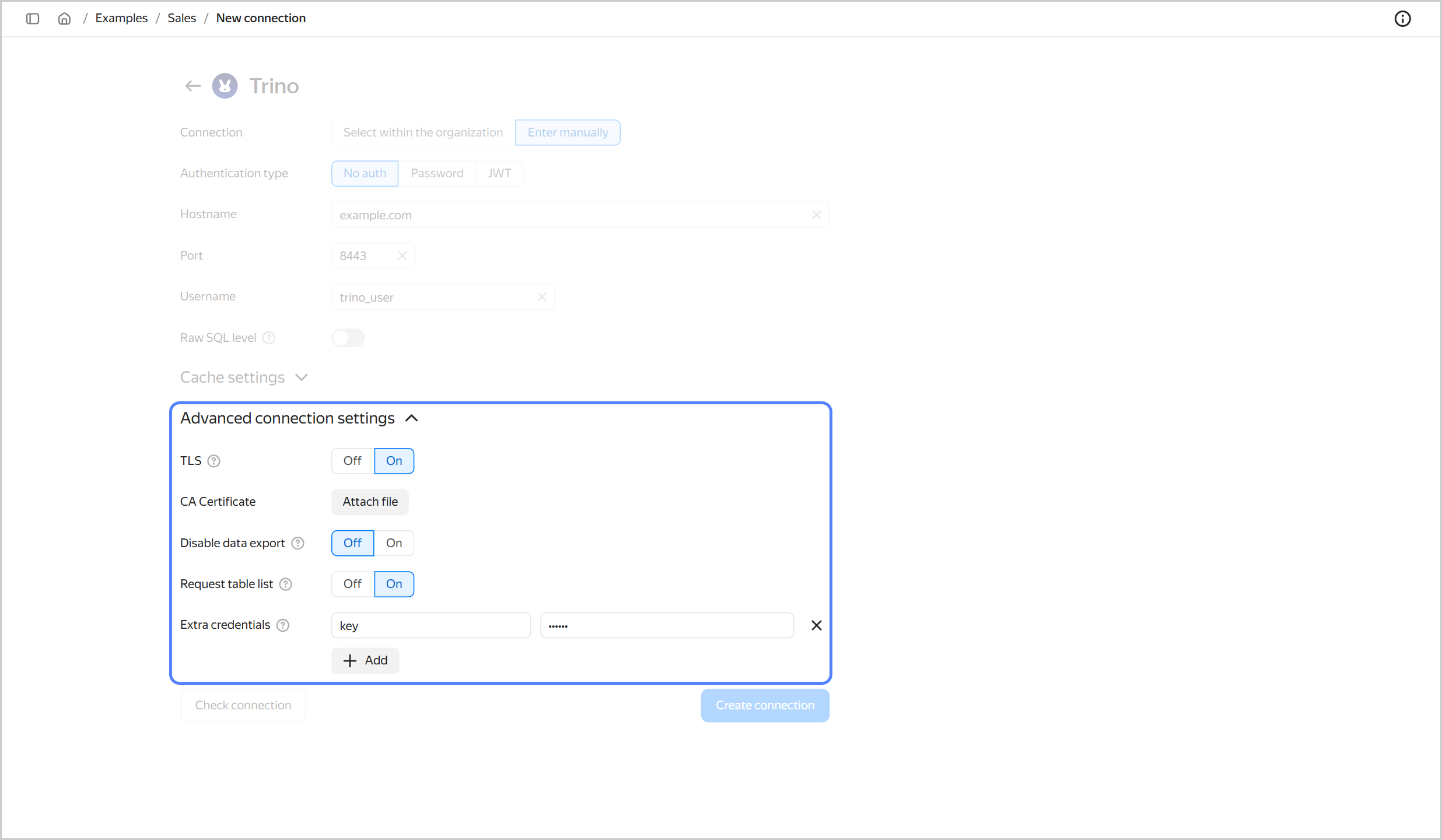Image resolution: width=1442 pixels, height=840 pixels.
Task: Turn Request table list On
Action: click(x=394, y=584)
